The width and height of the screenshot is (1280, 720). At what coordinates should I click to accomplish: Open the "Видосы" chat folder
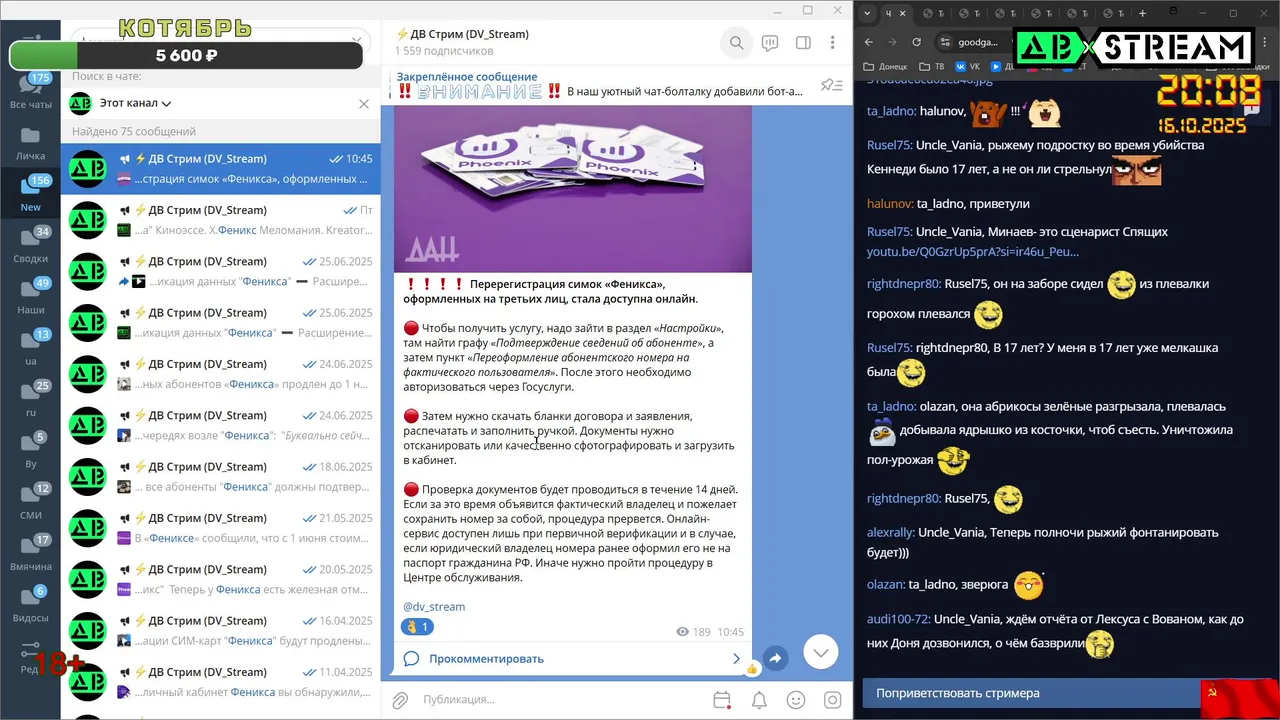[31, 605]
